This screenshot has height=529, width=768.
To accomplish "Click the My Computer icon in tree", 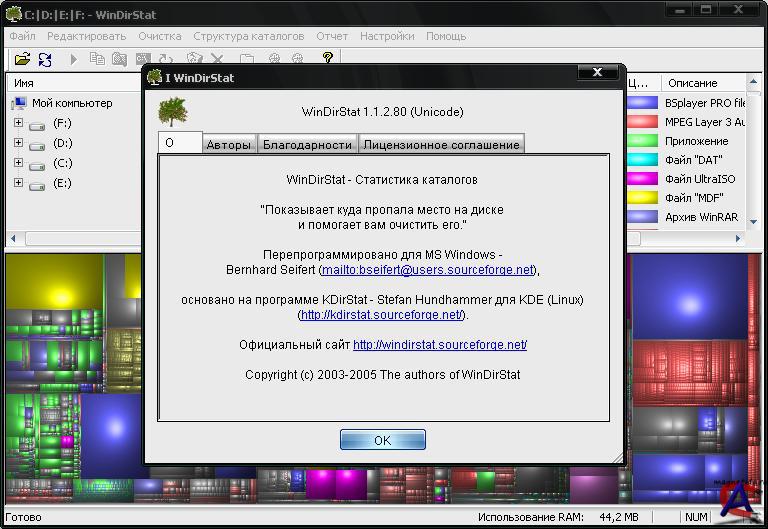I will point(19,103).
